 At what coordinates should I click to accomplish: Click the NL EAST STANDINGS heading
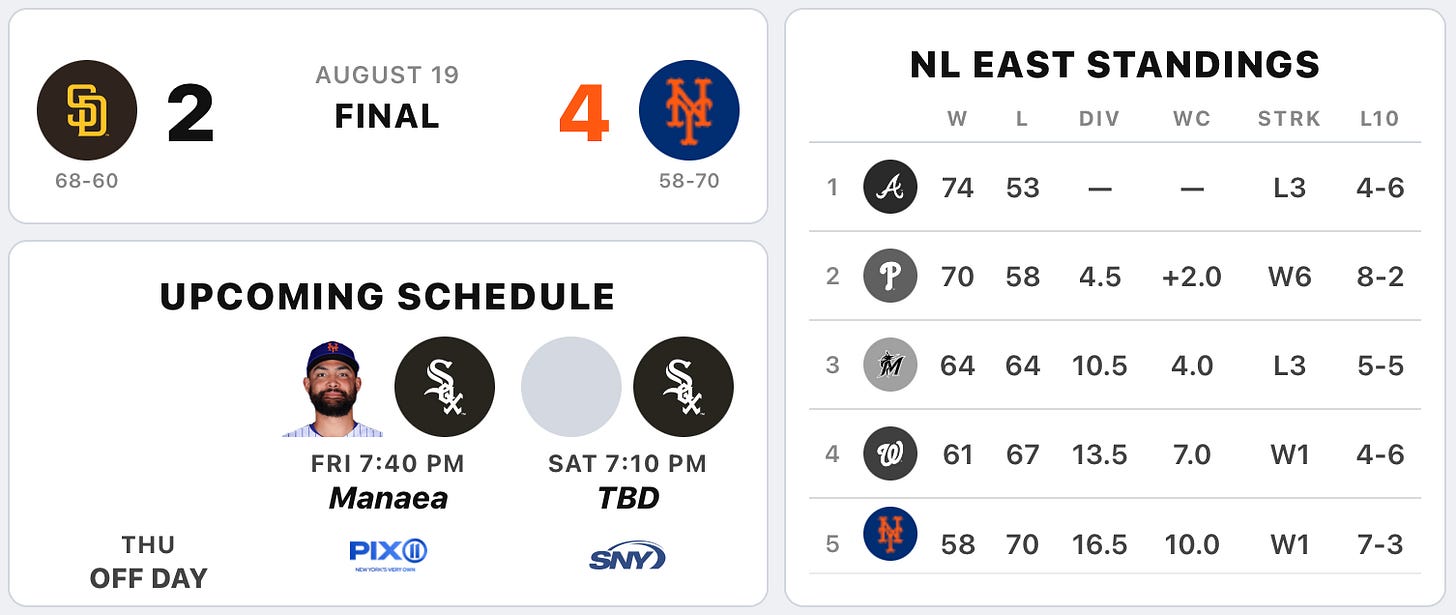tap(1115, 65)
